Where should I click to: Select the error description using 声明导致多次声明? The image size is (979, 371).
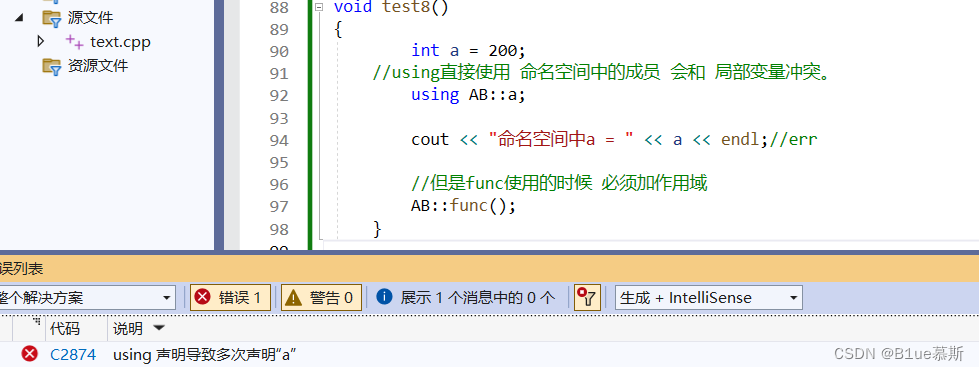(x=204, y=355)
